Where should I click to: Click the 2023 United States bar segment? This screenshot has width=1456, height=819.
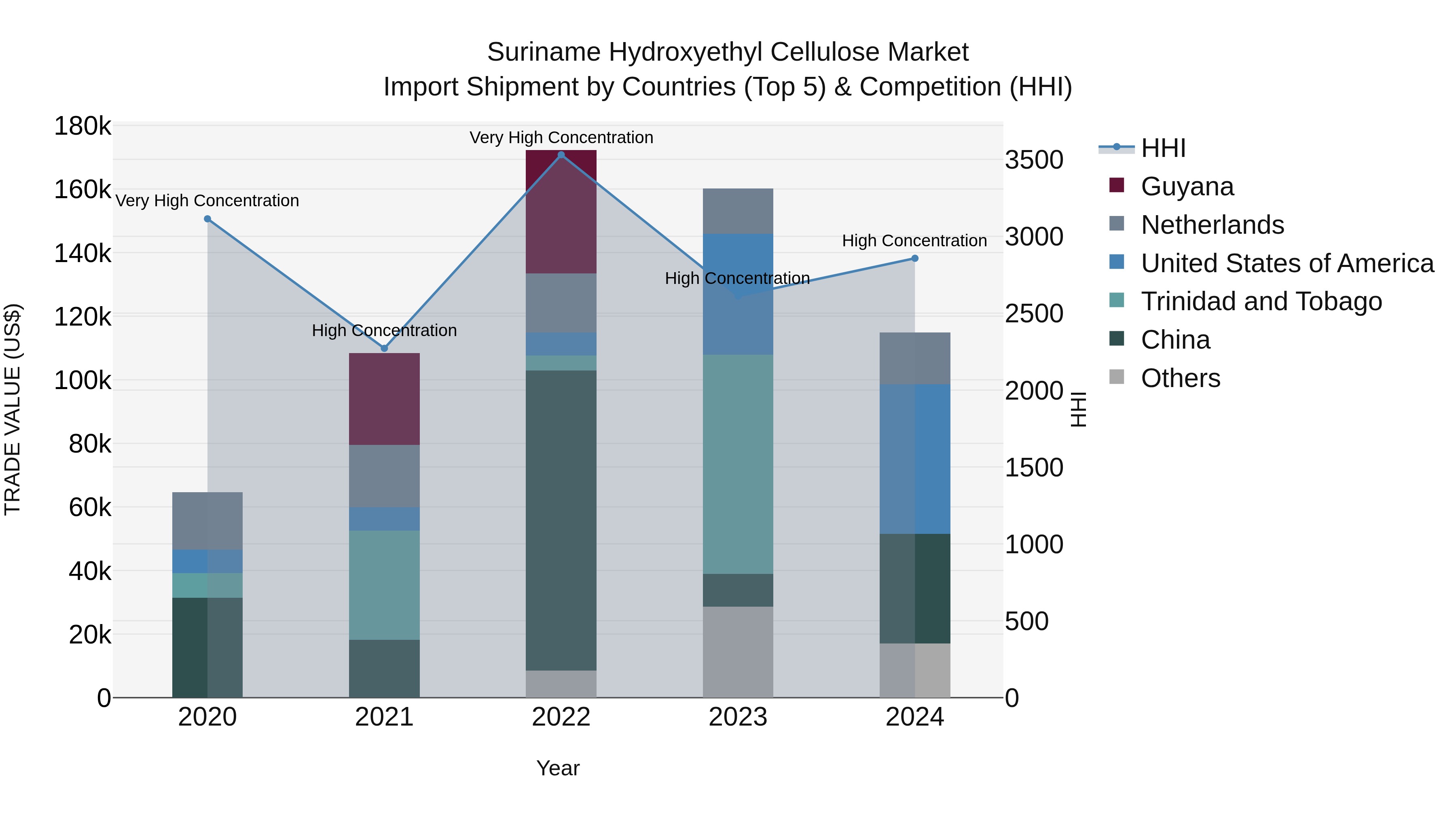[738, 294]
